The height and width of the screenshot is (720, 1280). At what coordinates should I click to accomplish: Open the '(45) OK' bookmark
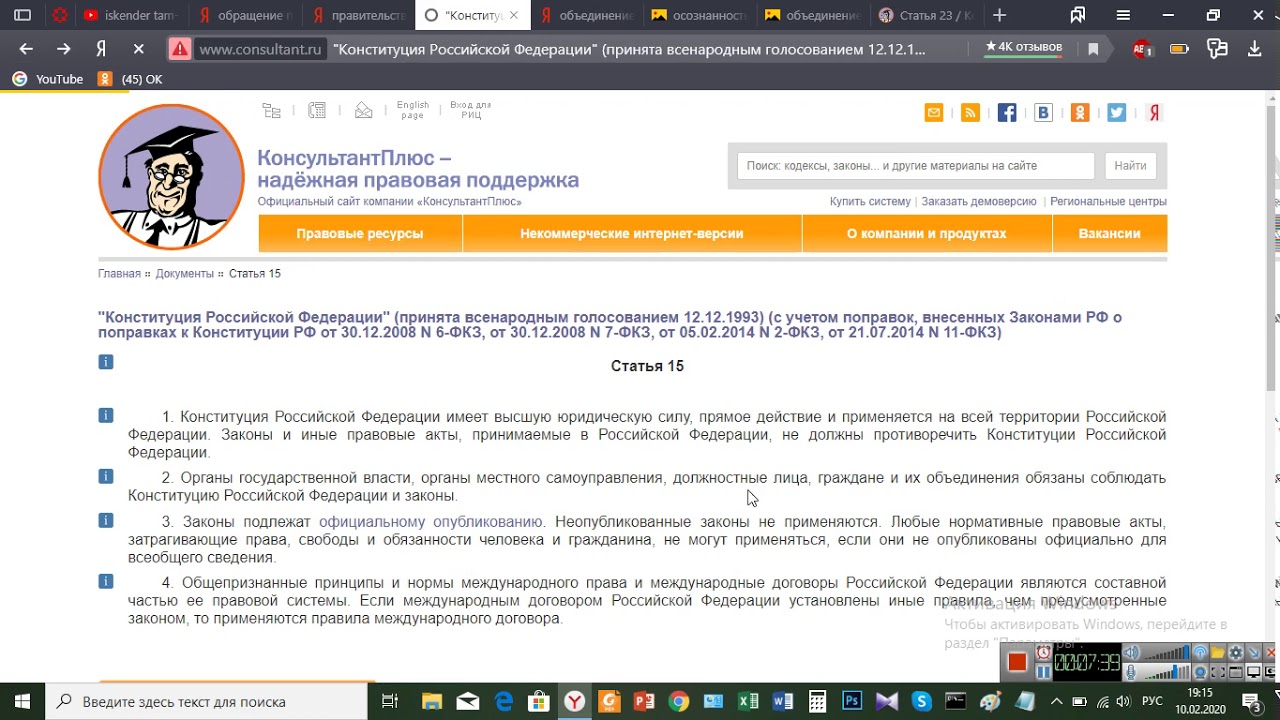coord(130,79)
